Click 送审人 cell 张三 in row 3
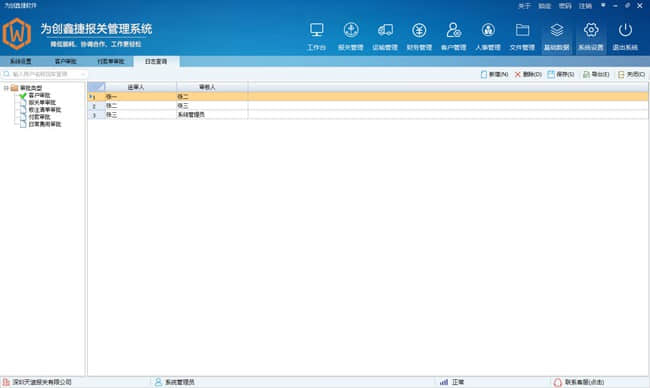The width and height of the screenshot is (650, 388). (141, 115)
